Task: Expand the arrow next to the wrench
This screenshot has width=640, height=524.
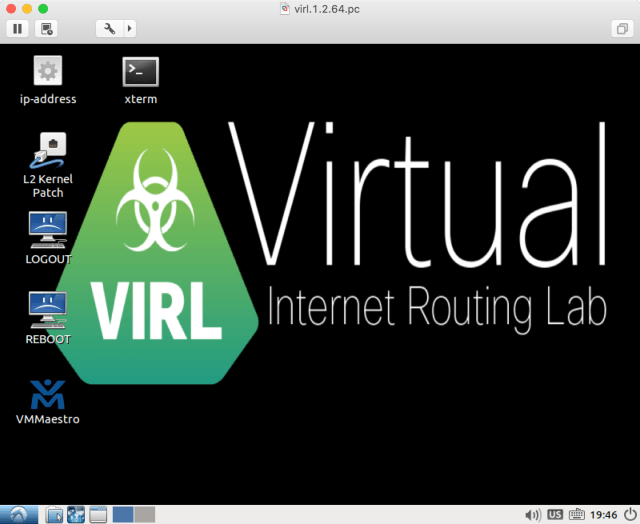Action: [x=130, y=29]
